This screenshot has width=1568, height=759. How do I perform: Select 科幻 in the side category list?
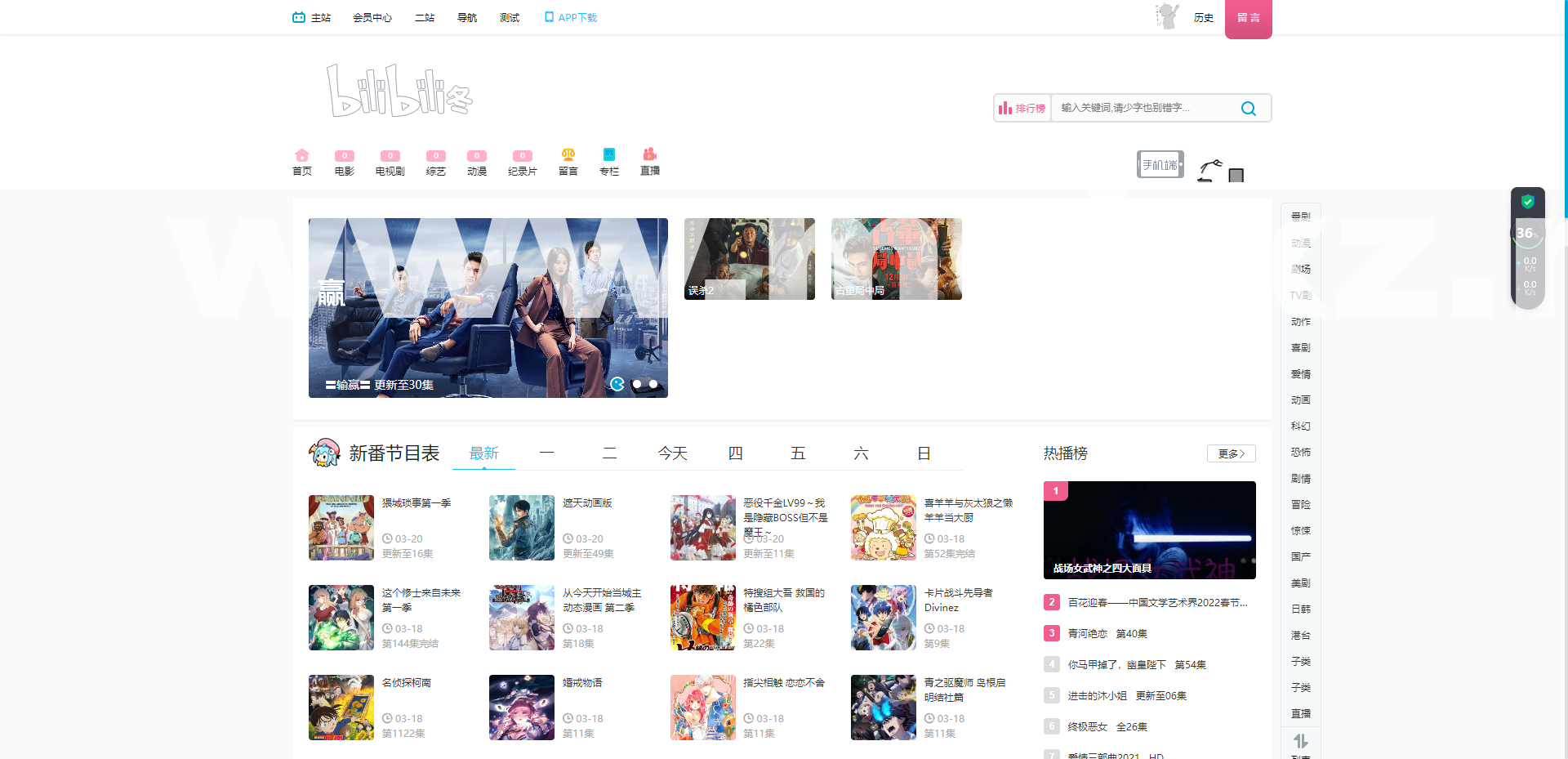tap(1301, 426)
